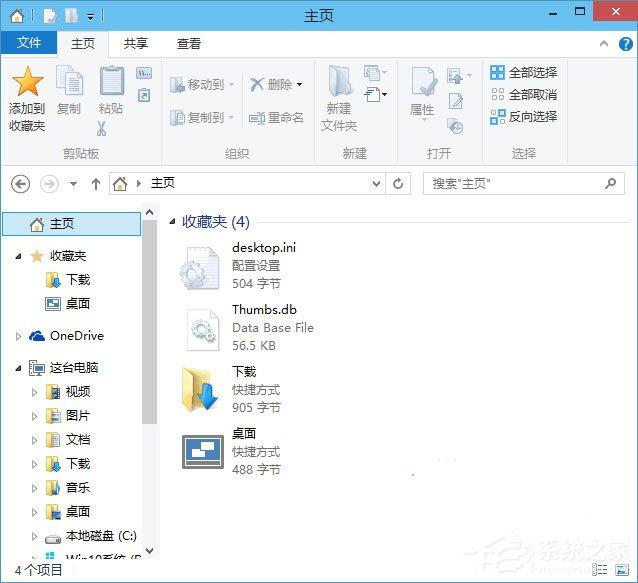Click the 重命名 rename button
The image size is (638, 583).
(x=276, y=118)
